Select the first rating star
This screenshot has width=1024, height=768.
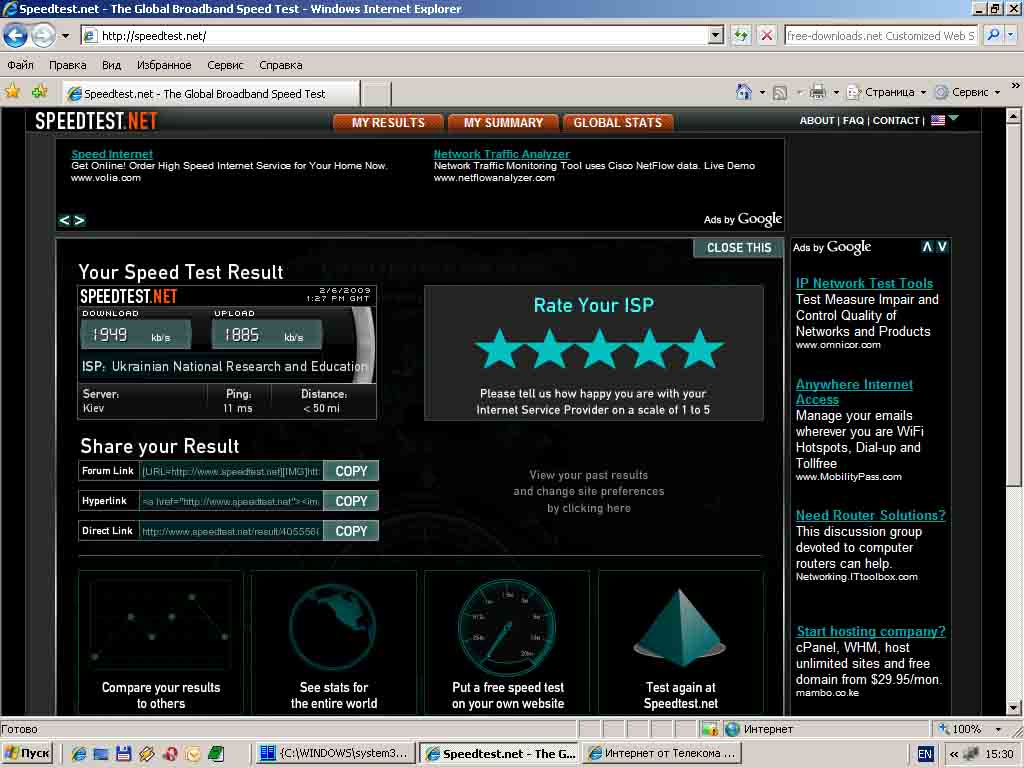coord(496,349)
